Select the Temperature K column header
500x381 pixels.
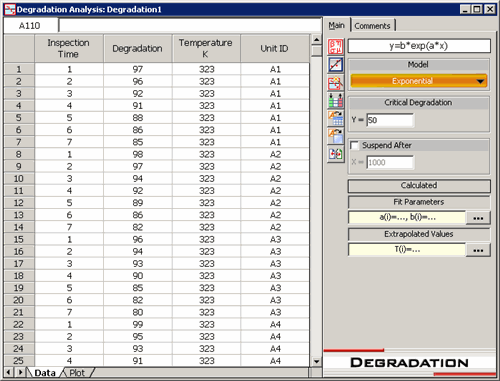206,49
